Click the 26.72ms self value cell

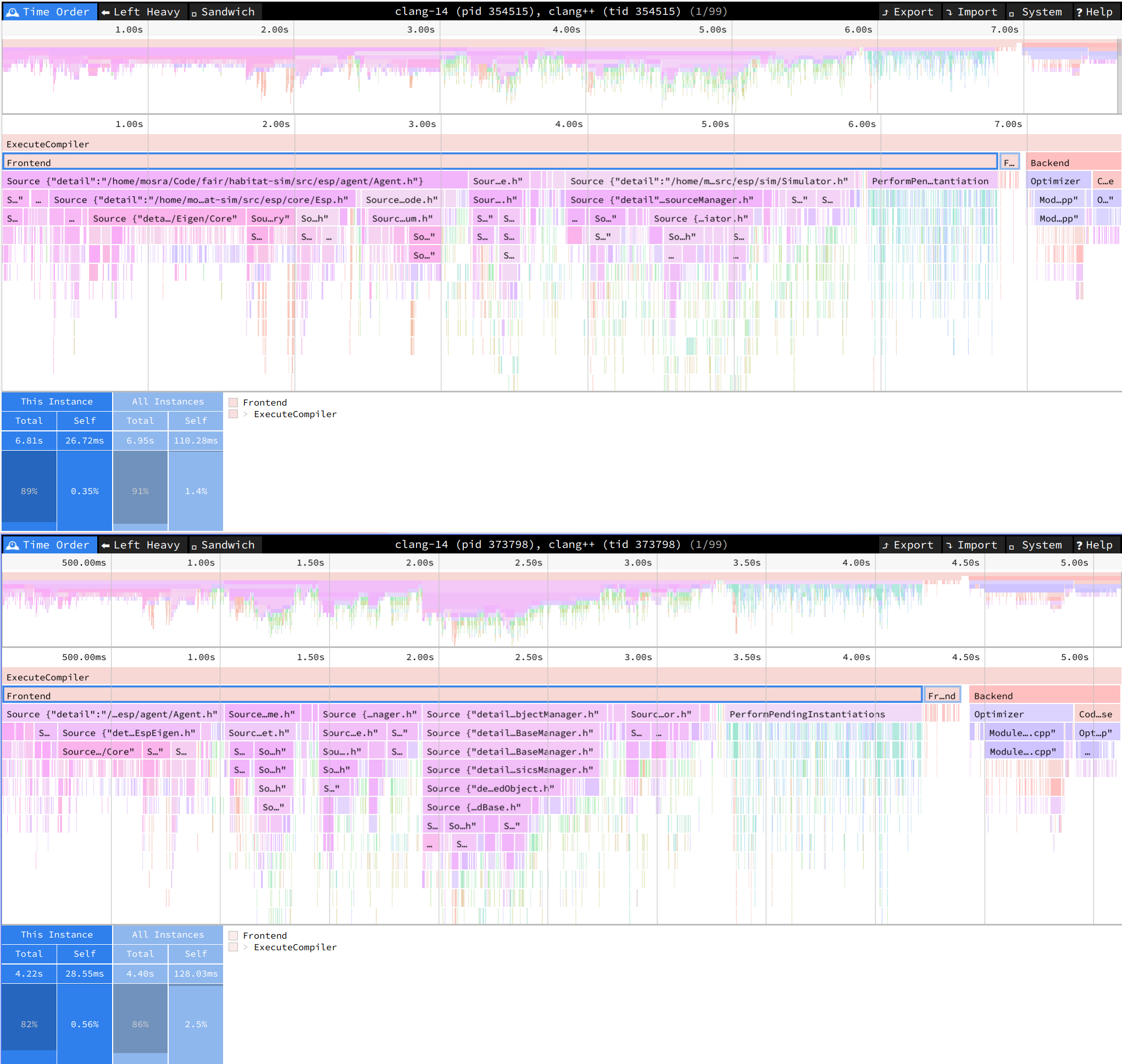click(85, 440)
